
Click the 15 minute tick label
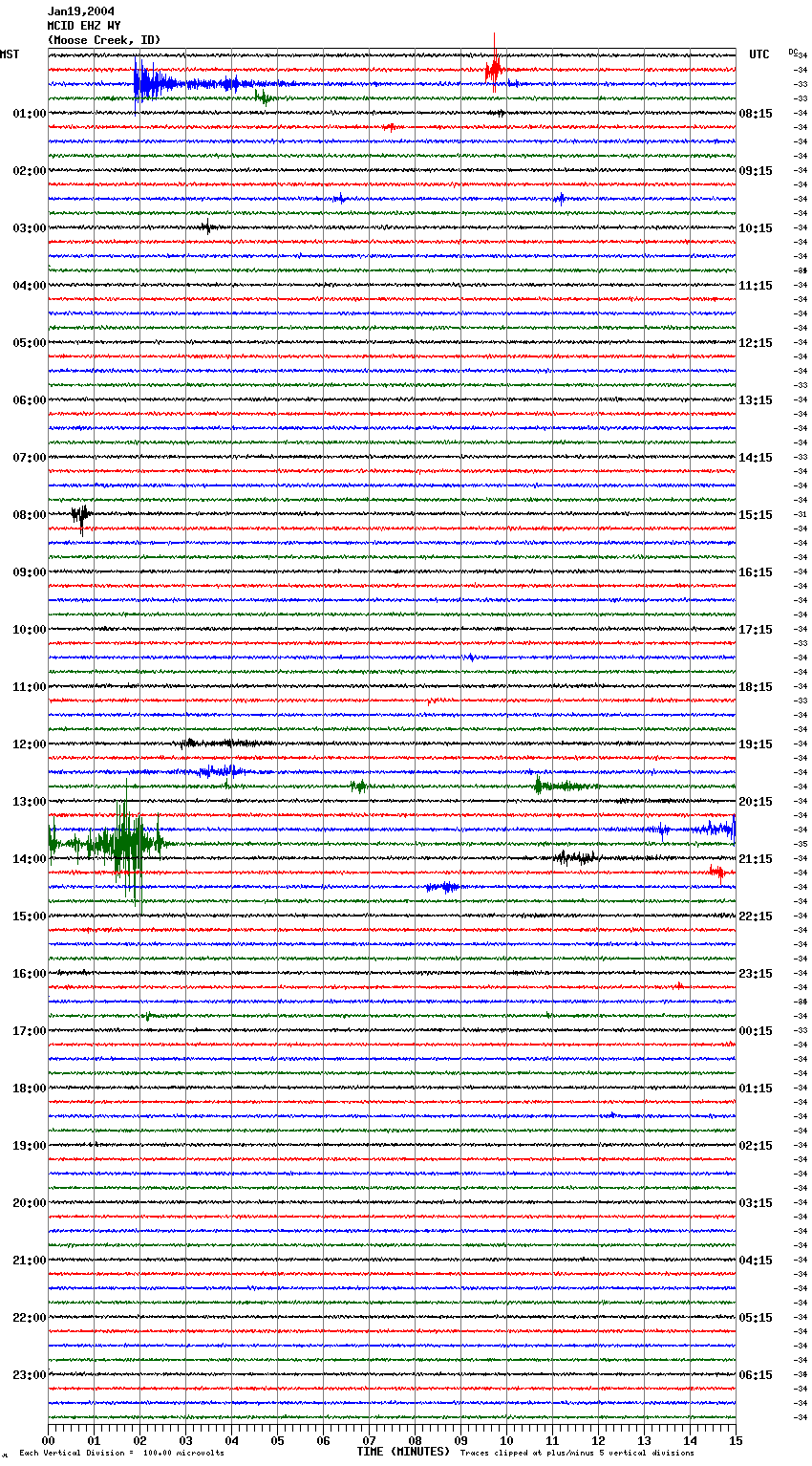[736, 1440]
